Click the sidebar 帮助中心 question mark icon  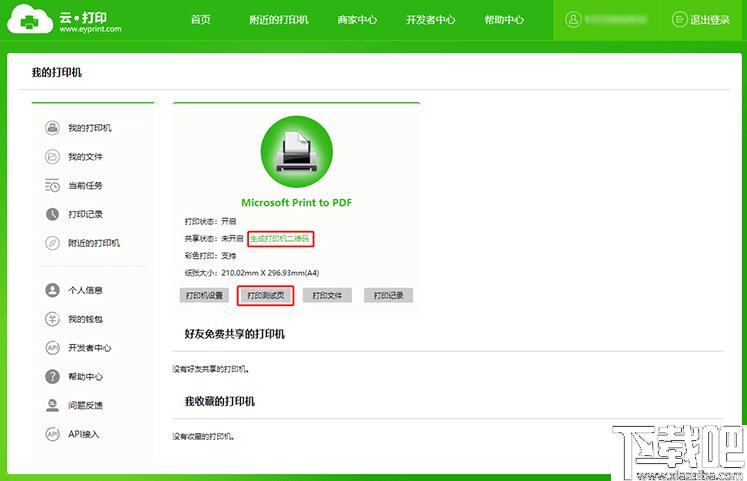(52, 377)
